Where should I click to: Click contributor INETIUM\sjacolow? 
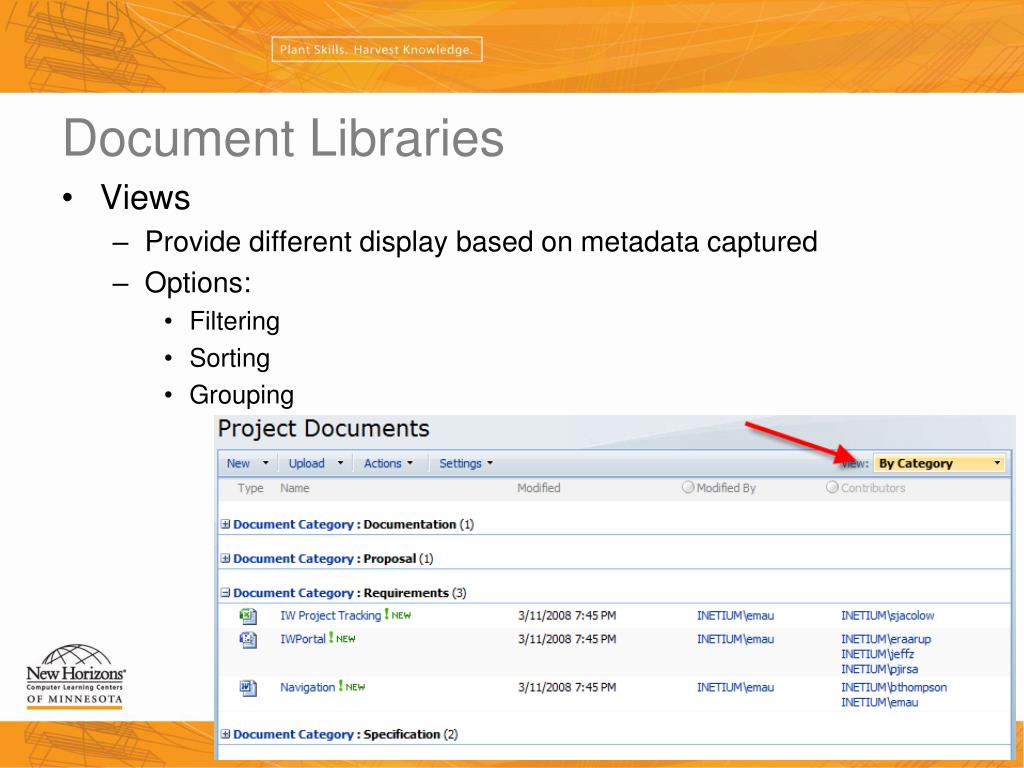coord(888,615)
